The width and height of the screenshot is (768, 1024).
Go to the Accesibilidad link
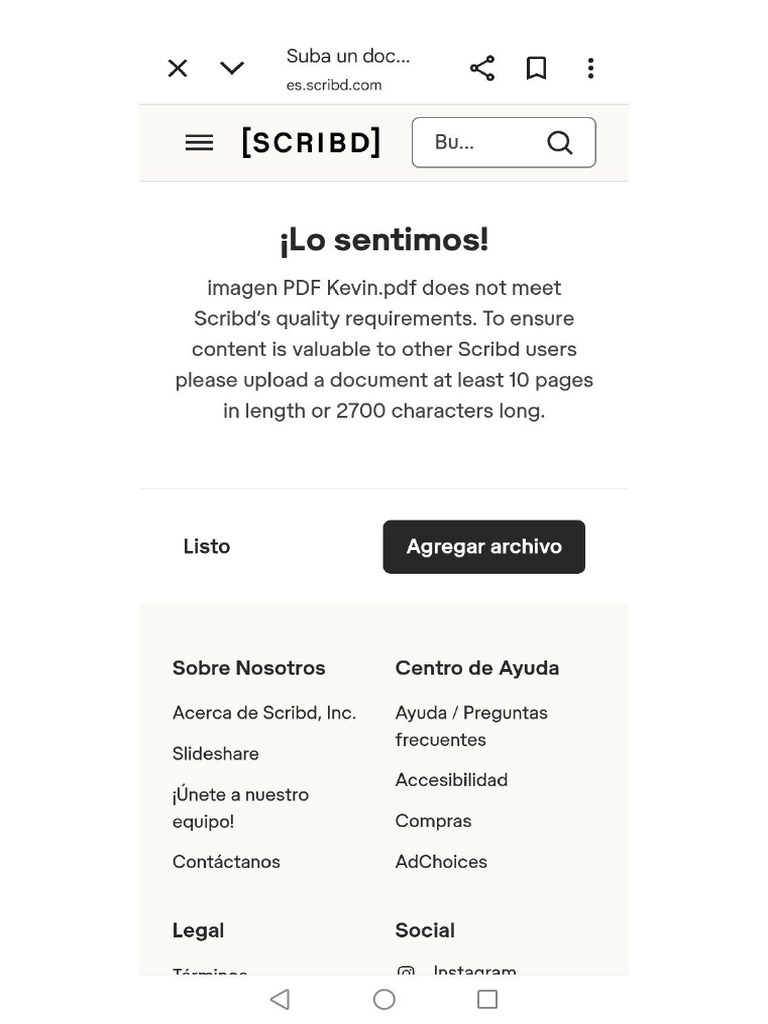451,780
